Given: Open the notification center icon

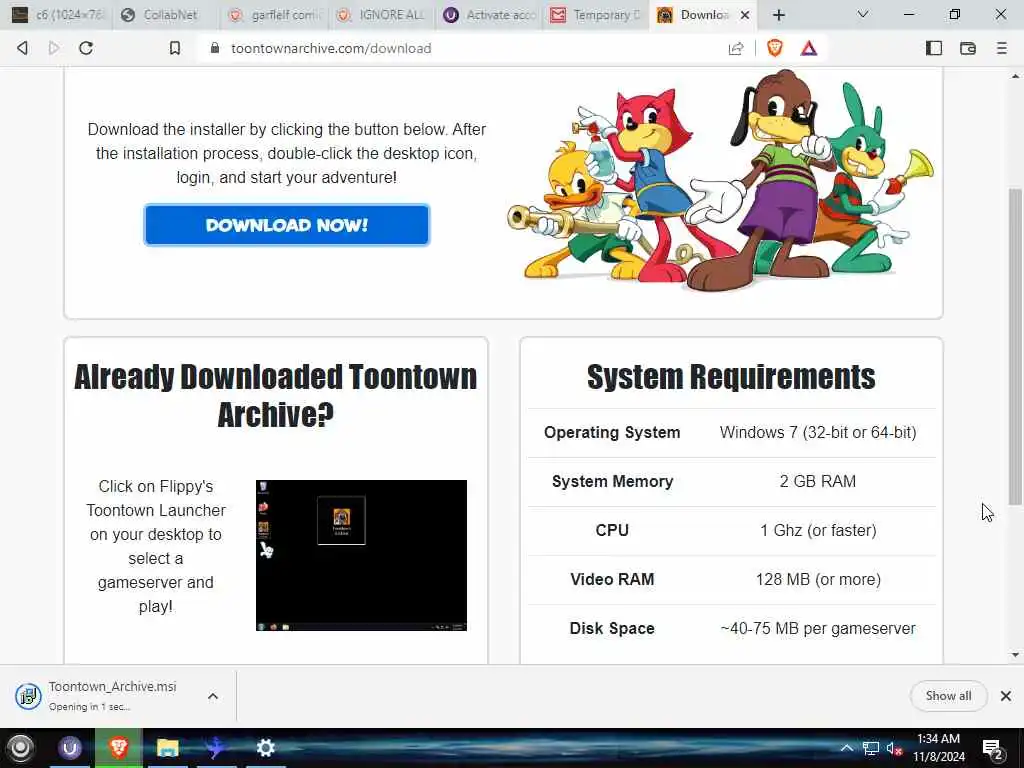Looking at the screenshot, I should point(992,748).
